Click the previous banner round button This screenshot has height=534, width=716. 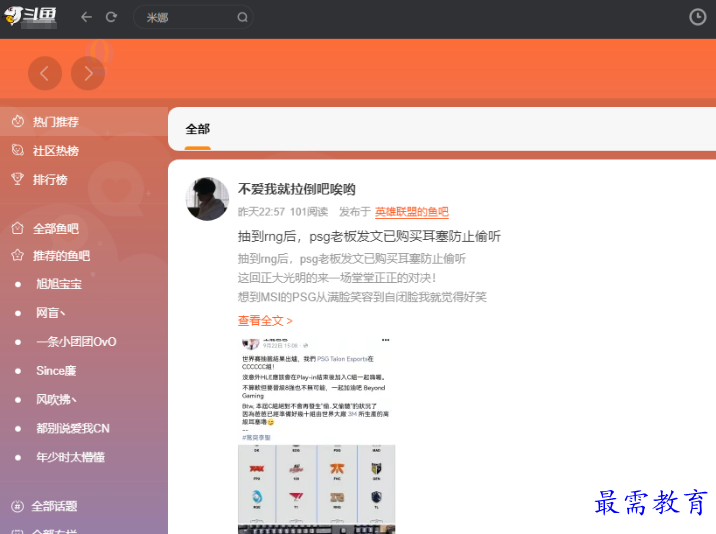45,73
